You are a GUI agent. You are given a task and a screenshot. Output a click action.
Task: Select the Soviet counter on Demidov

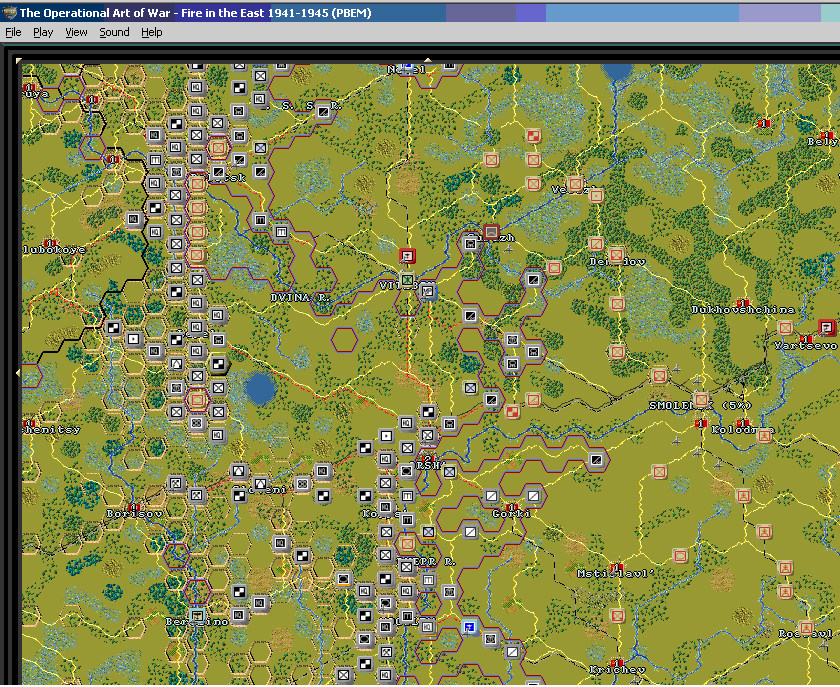[x=616, y=255]
